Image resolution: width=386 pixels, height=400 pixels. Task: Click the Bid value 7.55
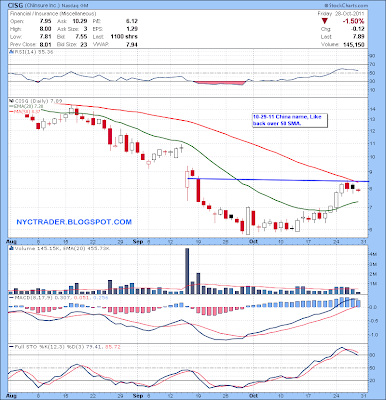[x=81, y=37]
